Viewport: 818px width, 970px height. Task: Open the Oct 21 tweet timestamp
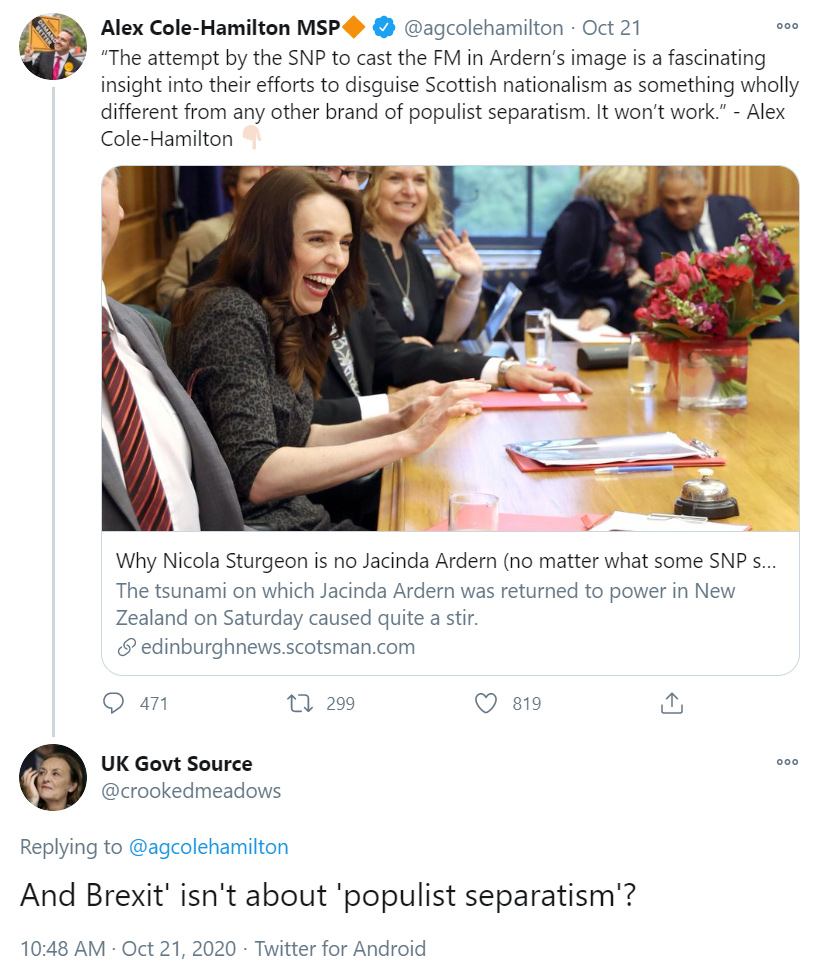(612, 28)
